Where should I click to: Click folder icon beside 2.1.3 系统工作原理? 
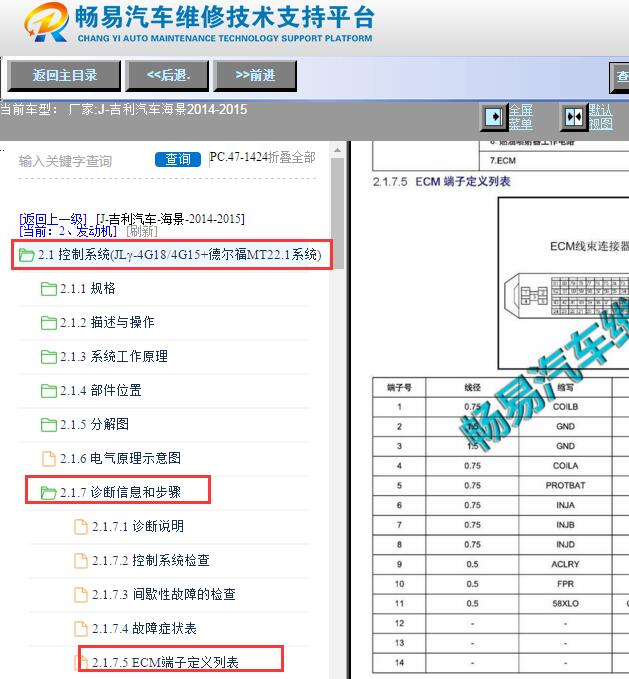(48, 357)
